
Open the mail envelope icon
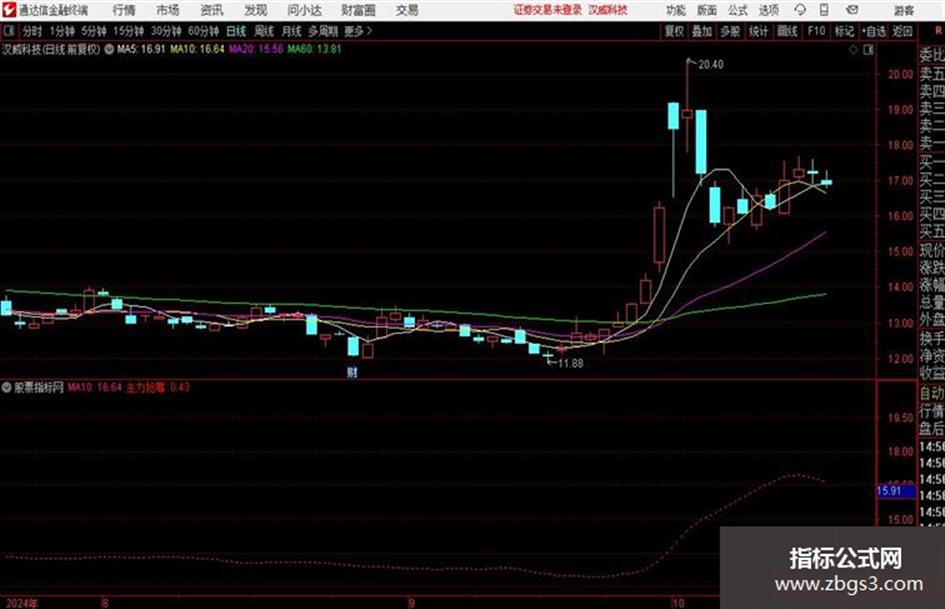(x=852, y=10)
